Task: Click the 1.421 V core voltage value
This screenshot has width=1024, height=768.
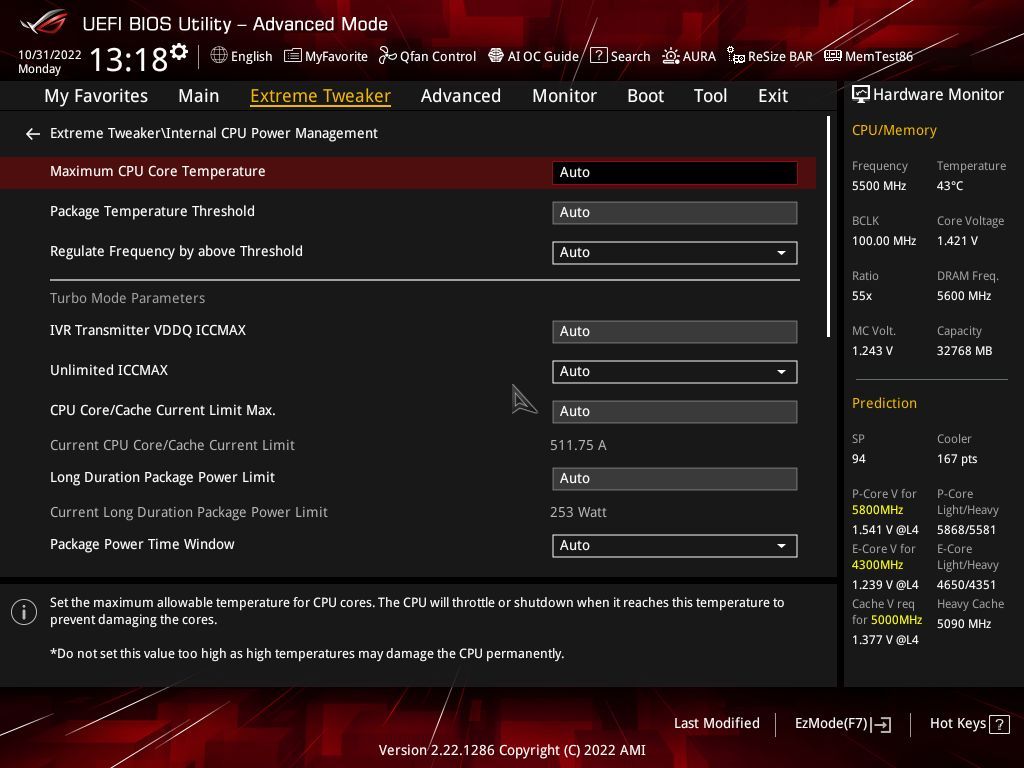Action: (x=957, y=241)
